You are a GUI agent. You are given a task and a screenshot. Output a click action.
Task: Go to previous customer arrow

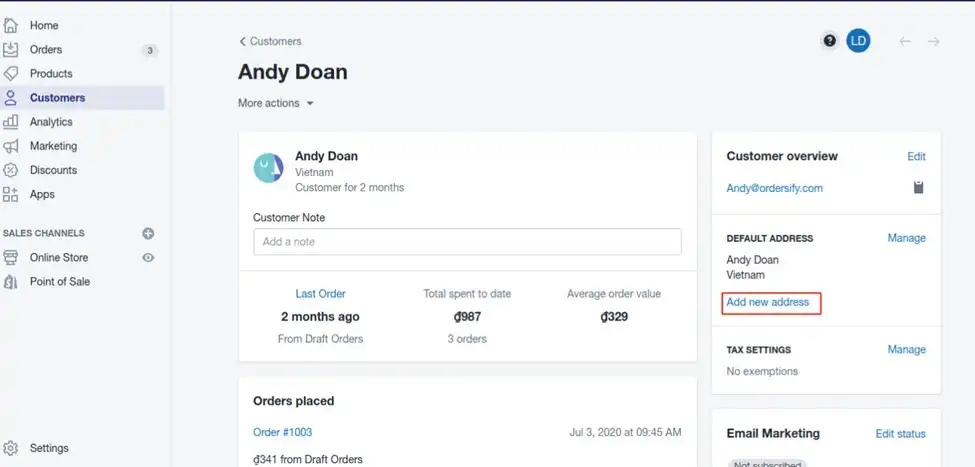pyautogui.click(x=905, y=41)
